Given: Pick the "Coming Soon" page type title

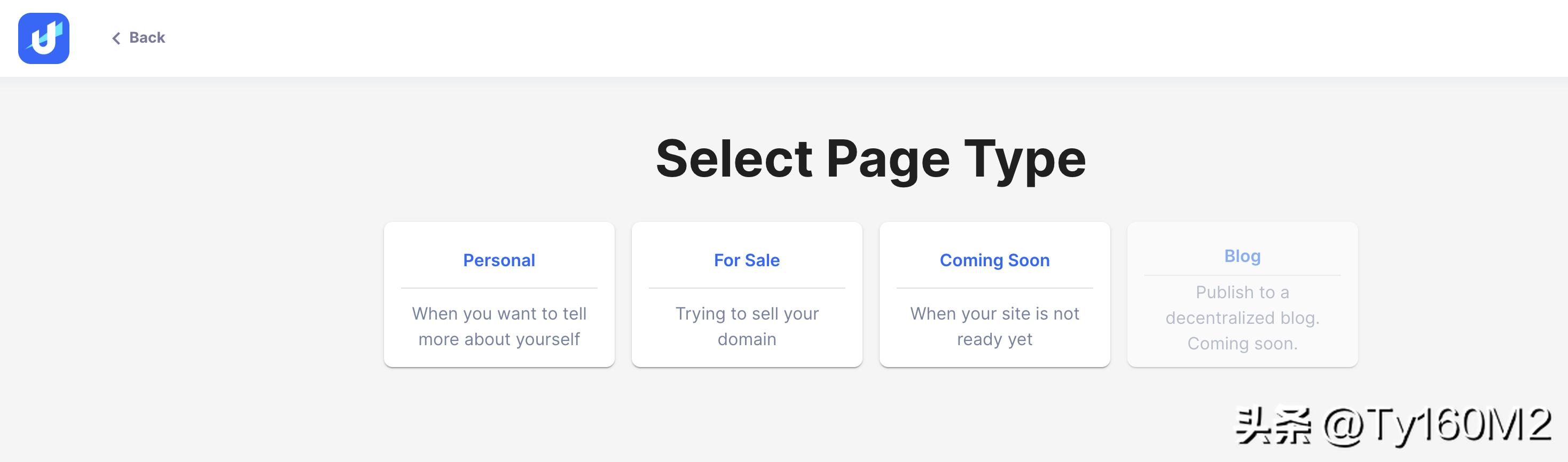Looking at the screenshot, I should (994, 260).
